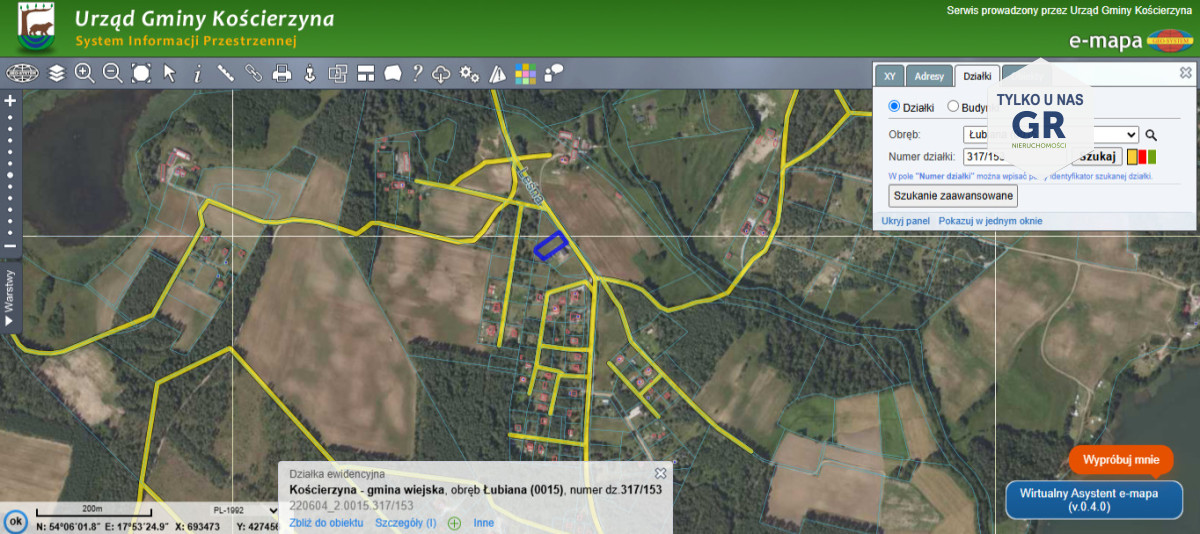Select the Działki radio button
Screen dimensions: 1200x534
(x=895, y=107)
